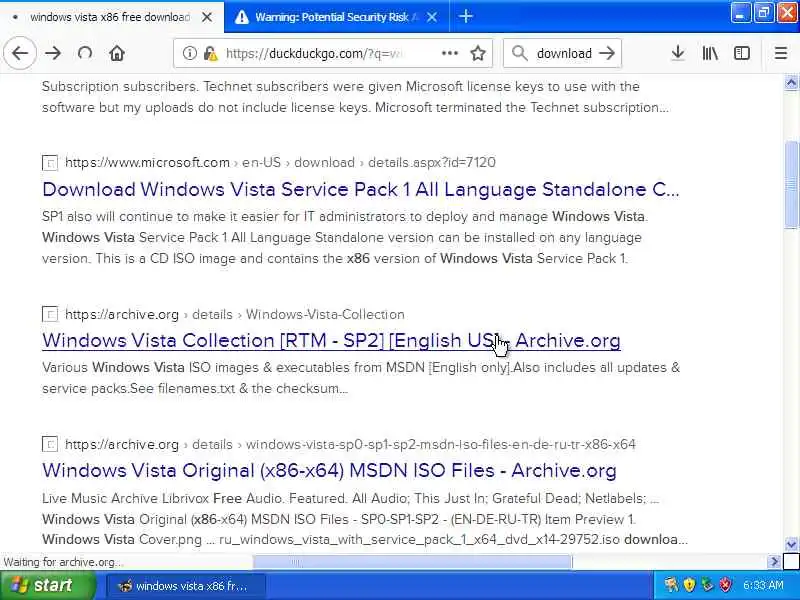
Task: Click the 'Waiting for archive.org...' status text
Action: tap(63, 562)
